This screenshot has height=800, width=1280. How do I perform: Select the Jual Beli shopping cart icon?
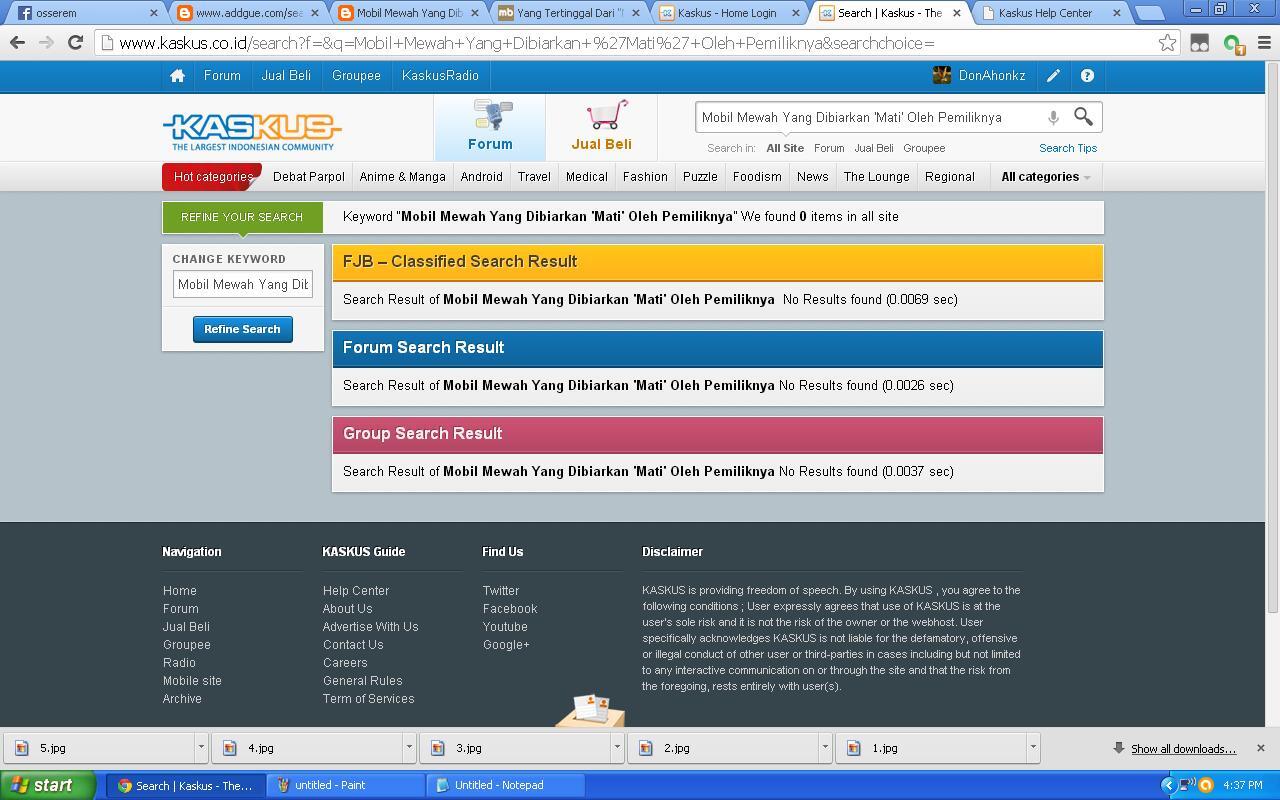click(601, 125)
